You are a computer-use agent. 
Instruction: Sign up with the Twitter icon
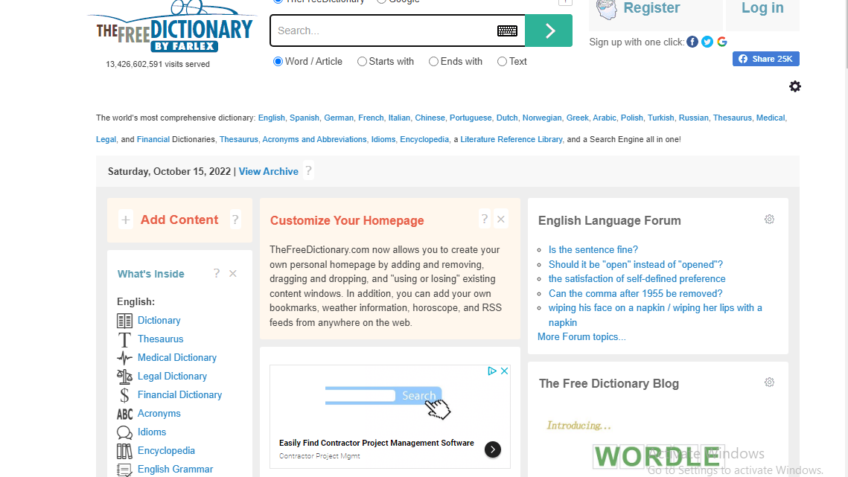point(707,42)
